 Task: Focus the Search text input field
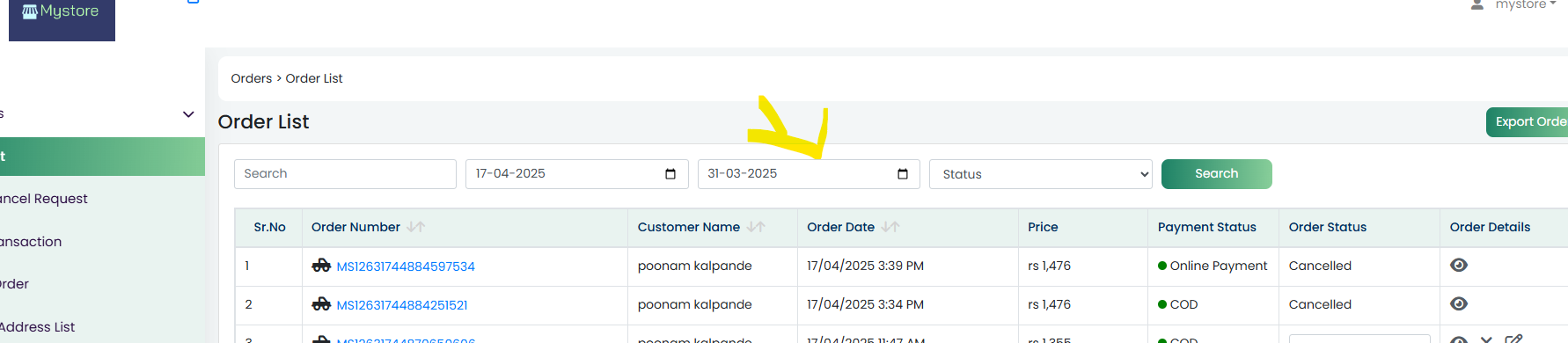tap(345, 174)
